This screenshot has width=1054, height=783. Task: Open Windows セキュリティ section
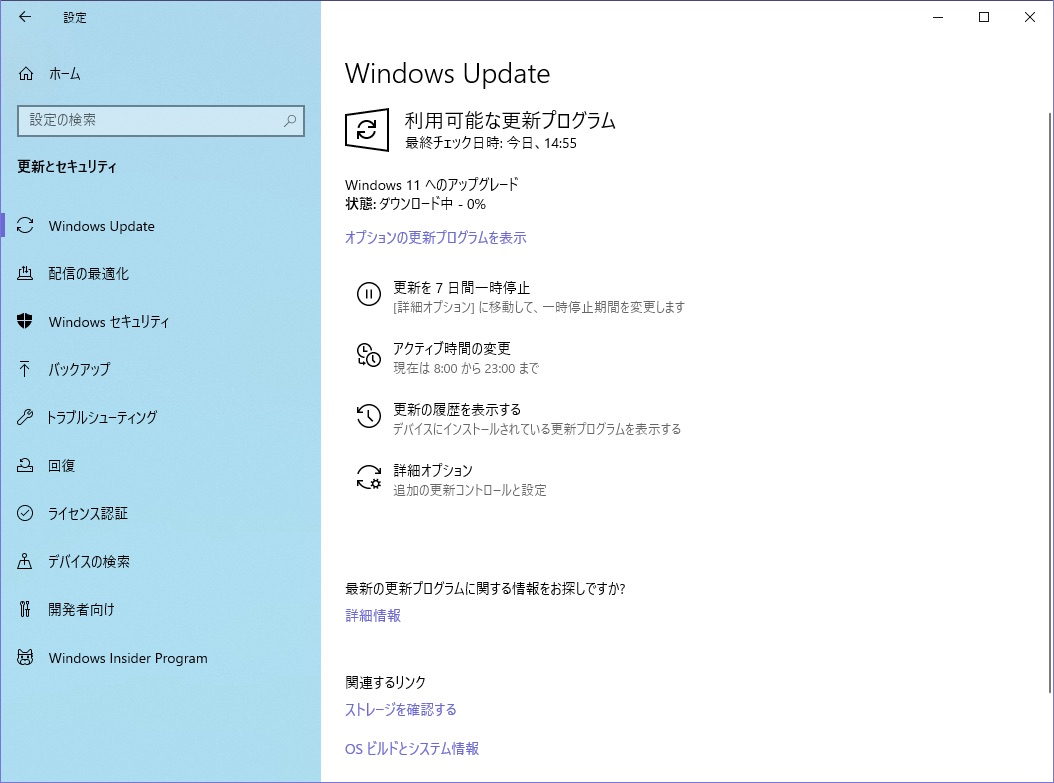click(x=161, y=321)
